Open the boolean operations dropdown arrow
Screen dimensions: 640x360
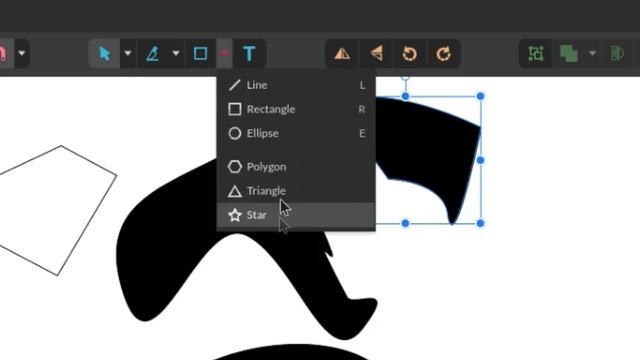pos(592,53)
